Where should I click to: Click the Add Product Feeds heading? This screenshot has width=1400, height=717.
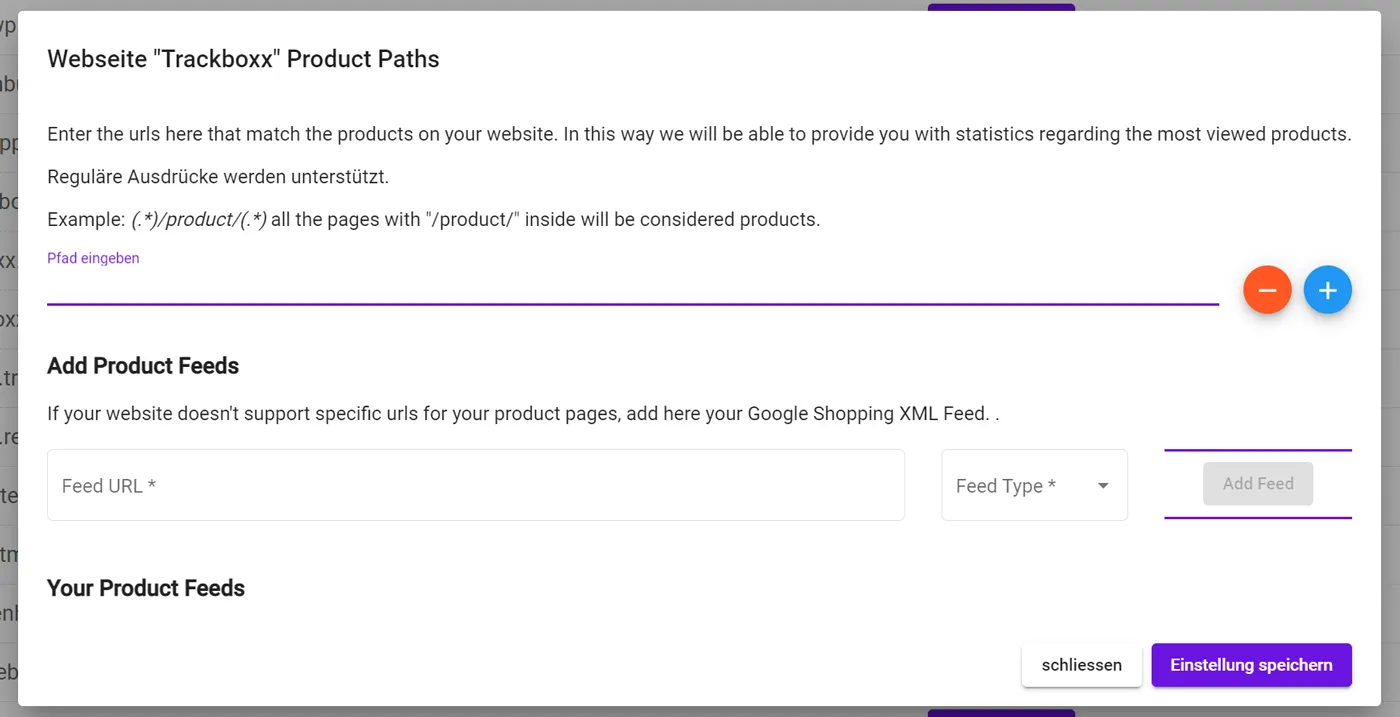(x=143, y=366)
